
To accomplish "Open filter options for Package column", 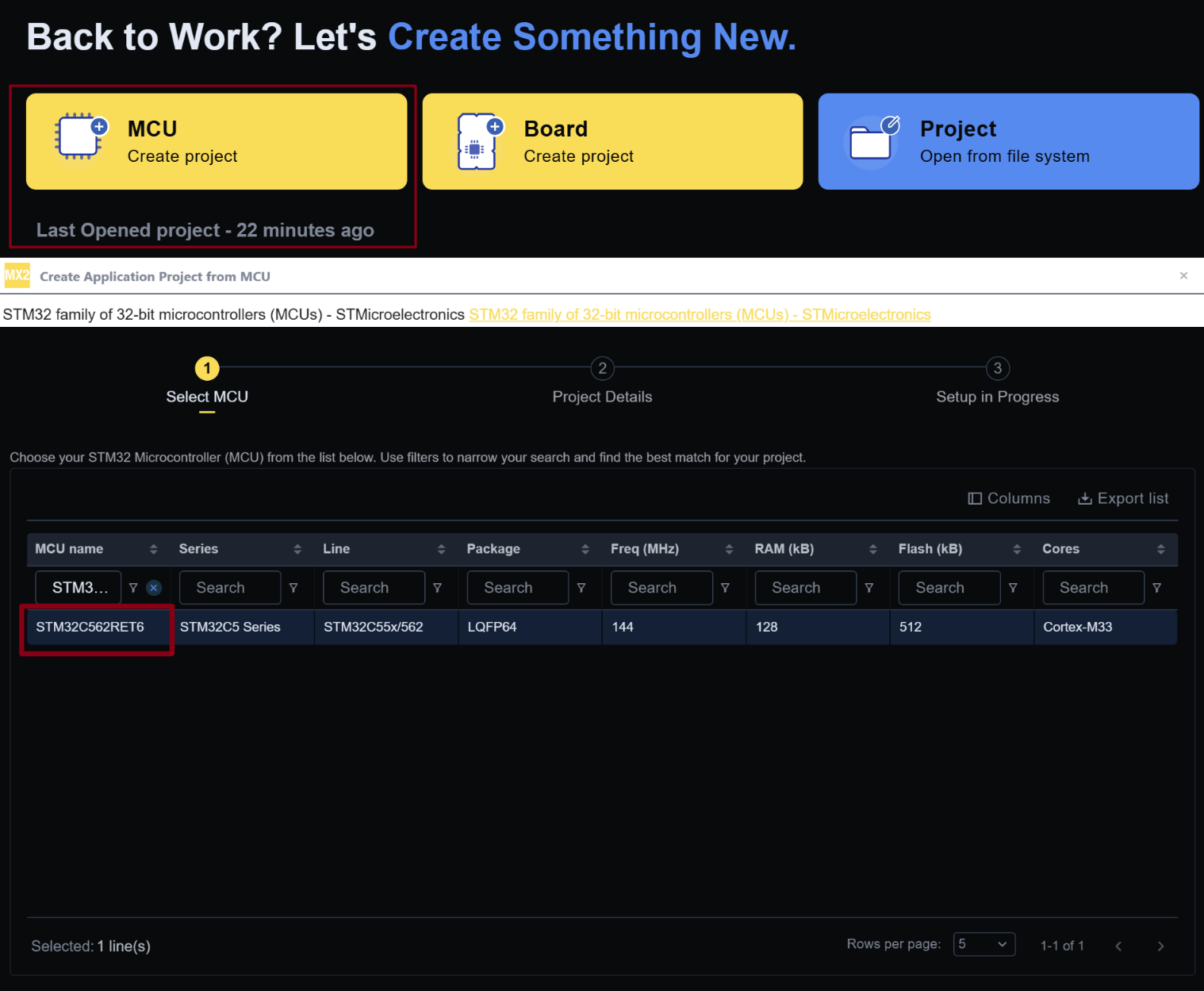I will coord(581,588).
